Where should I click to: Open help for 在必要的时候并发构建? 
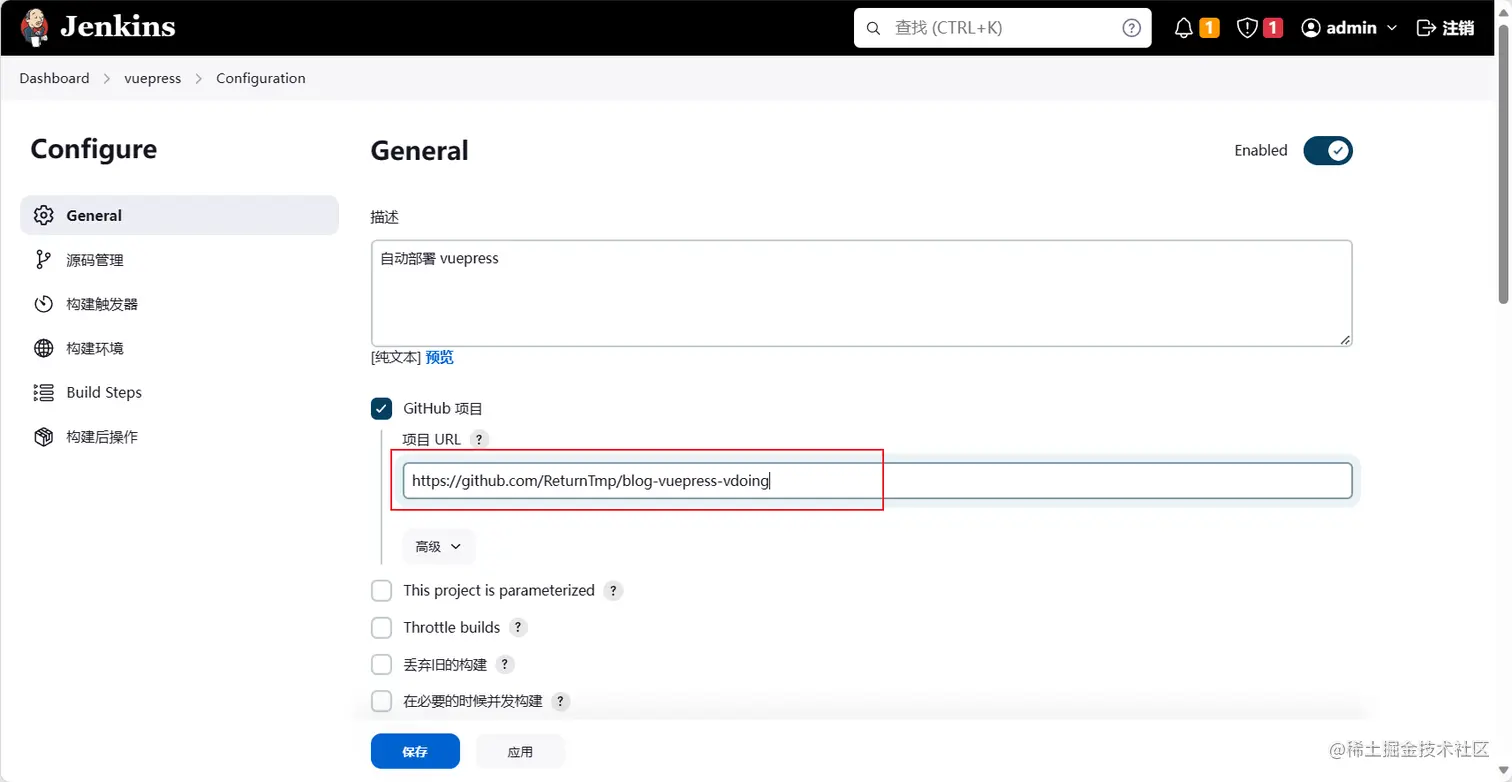pos(561,702)
